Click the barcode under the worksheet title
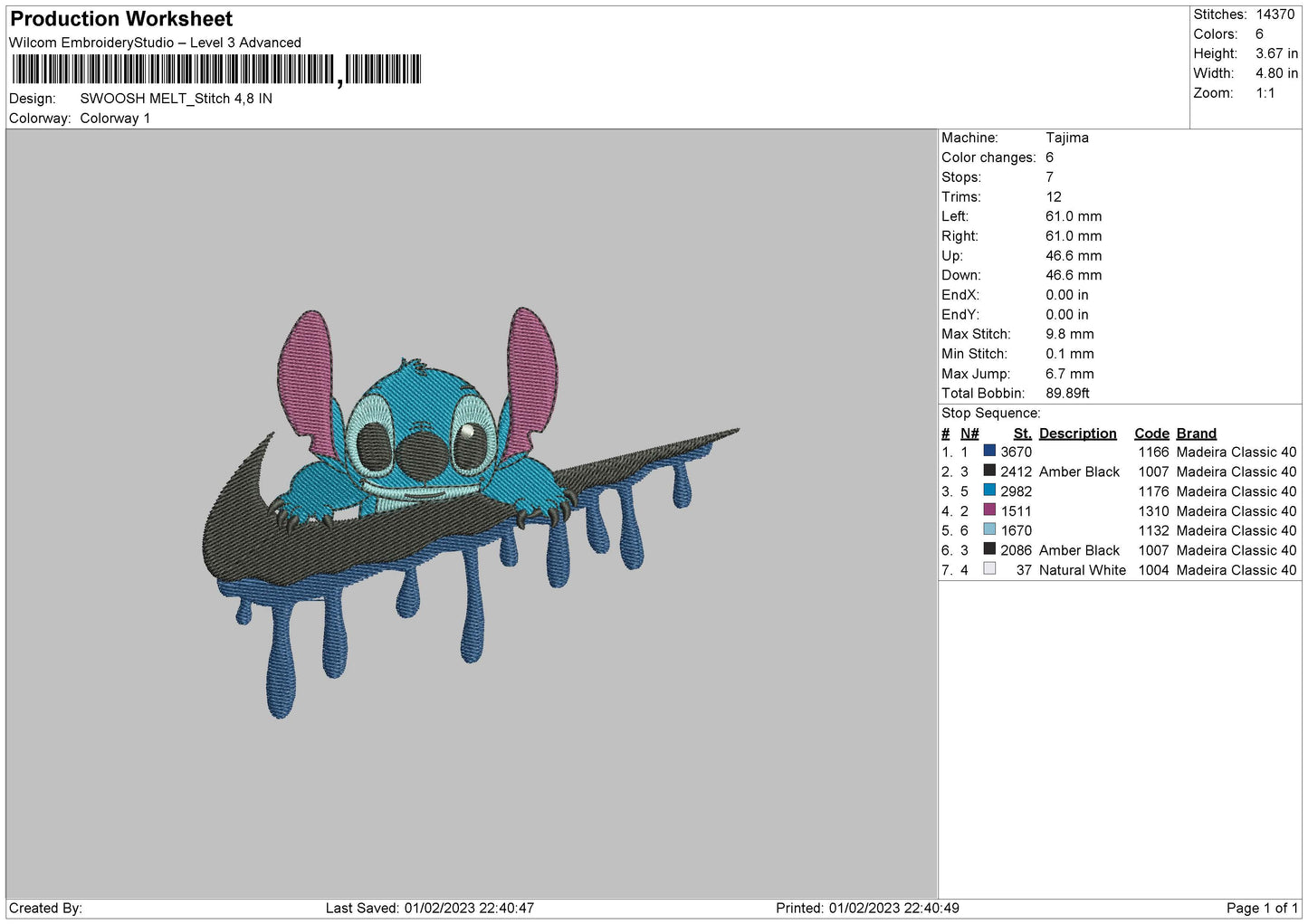1308x924 pixels. 216,70
